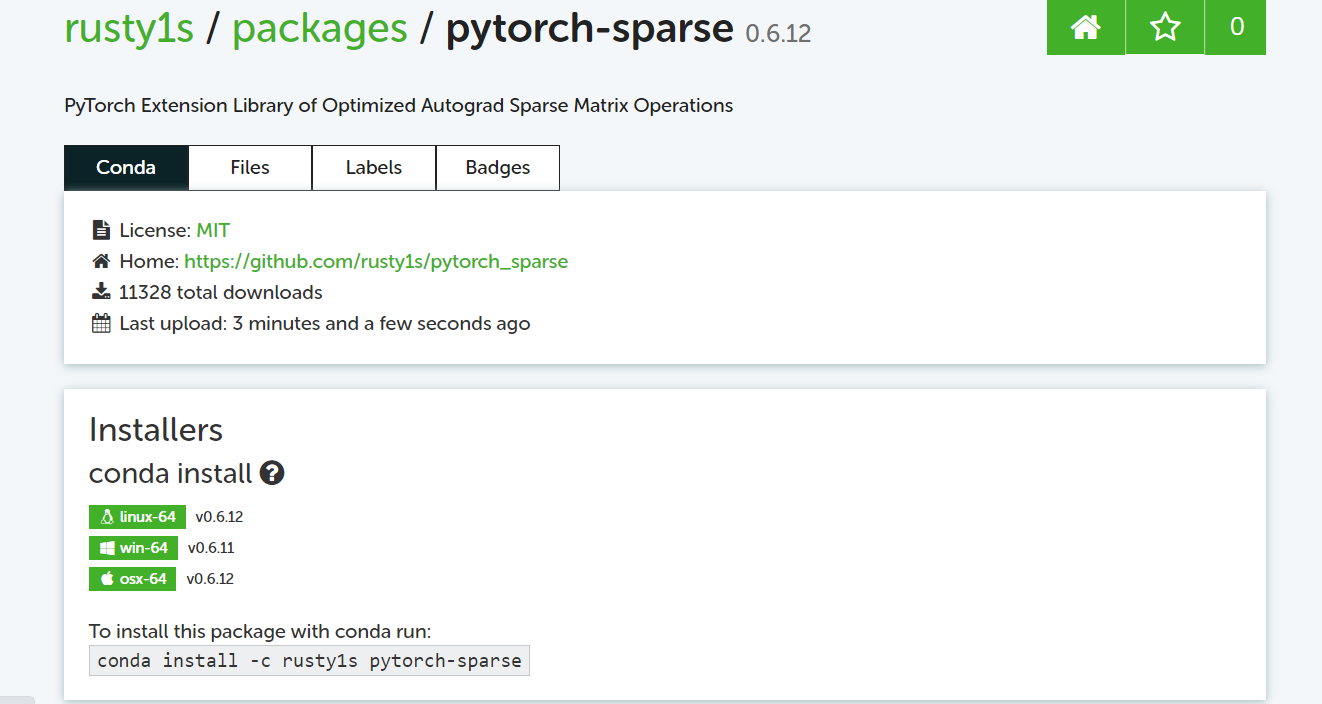Viewport: 1322px width, 704px height.
Task: Open the MIT license link
Action: (213, 231)
